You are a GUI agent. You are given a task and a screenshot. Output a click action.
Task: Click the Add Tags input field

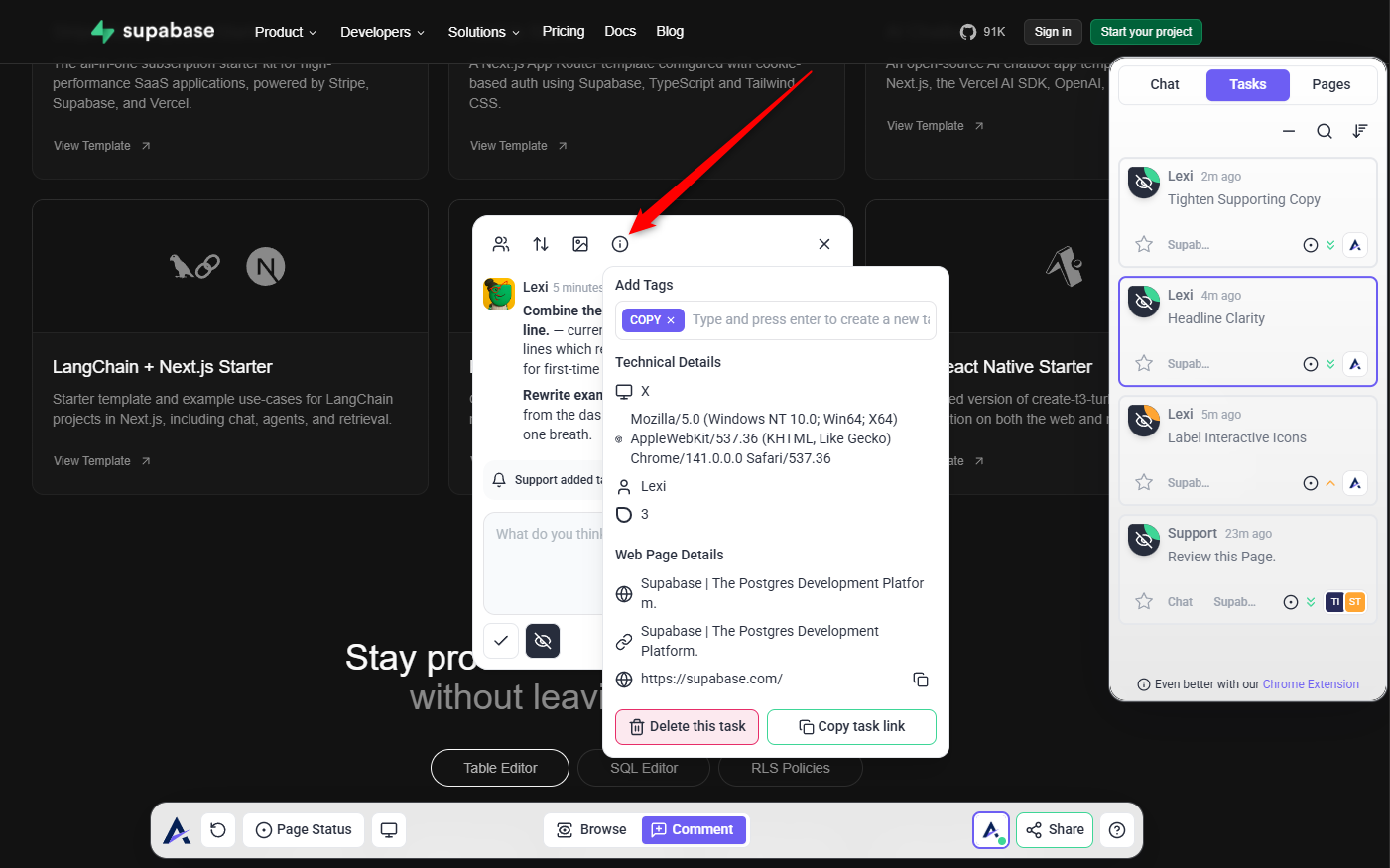[x=809, y=320]
